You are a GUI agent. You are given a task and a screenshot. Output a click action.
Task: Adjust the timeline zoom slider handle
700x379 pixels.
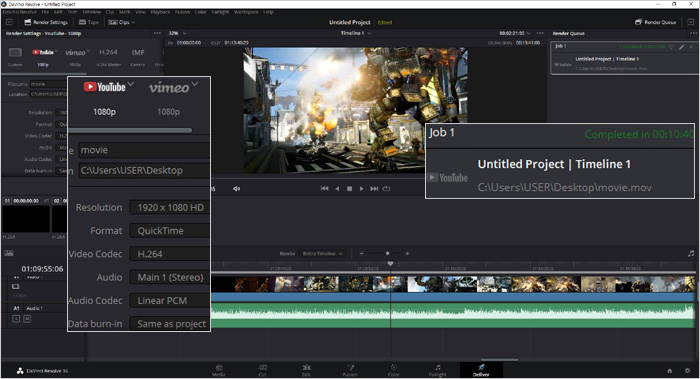pyautogui.click(x=387, y=254)
